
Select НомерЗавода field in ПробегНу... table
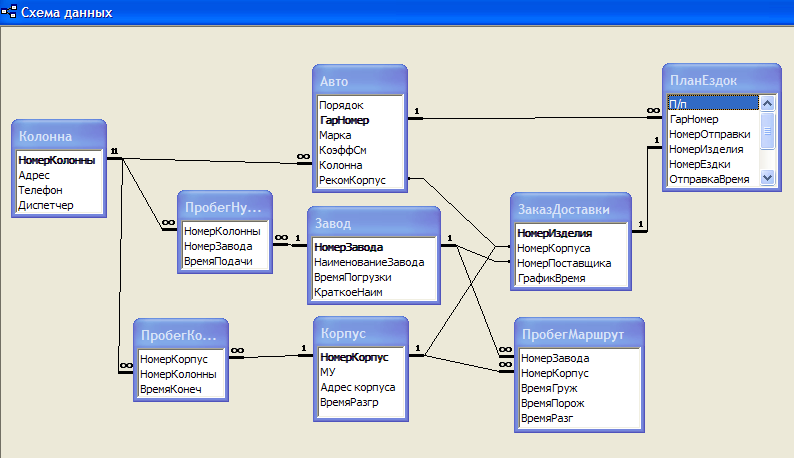click(225, 246)
